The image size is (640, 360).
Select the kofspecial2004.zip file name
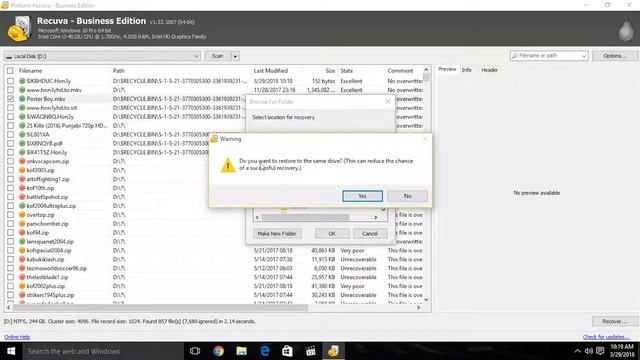coord(49,251)
